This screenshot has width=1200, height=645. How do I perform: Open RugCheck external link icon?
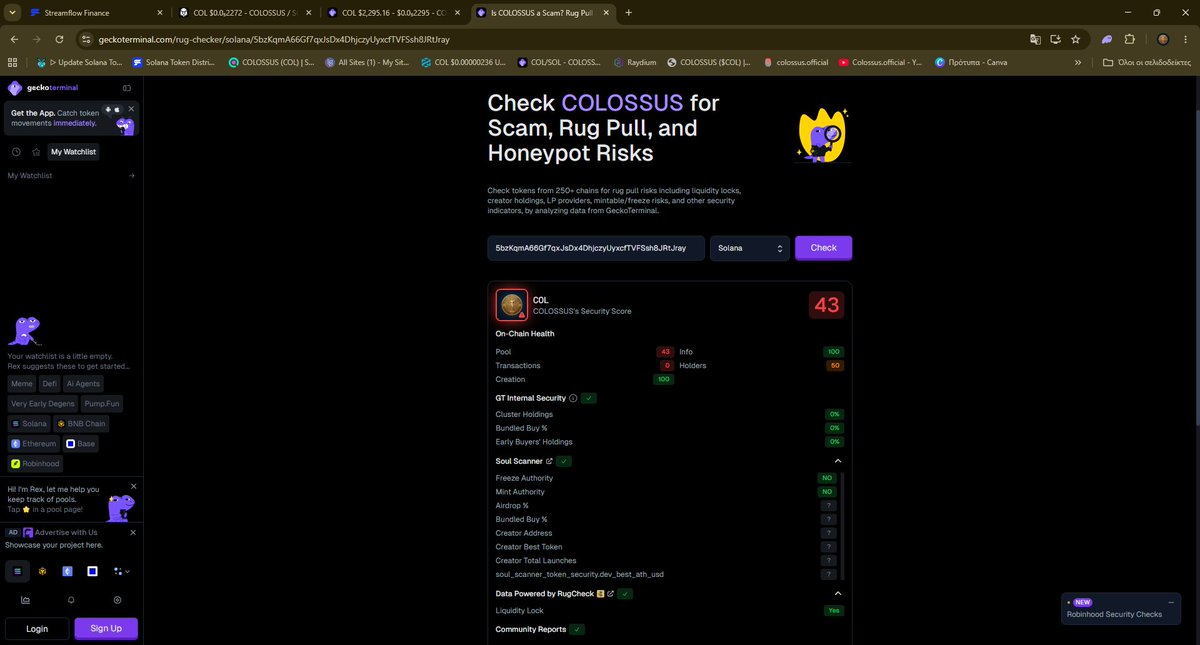click(611, 594)
